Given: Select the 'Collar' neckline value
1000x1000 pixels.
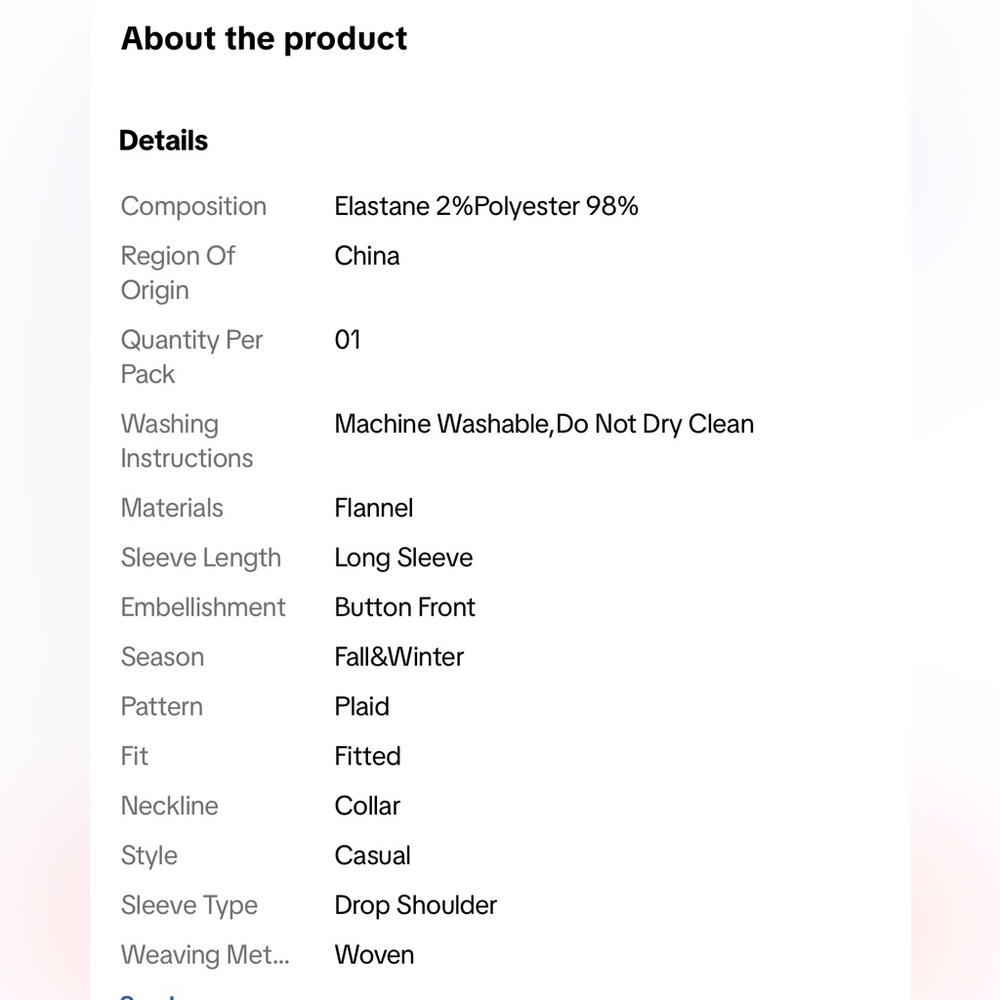Looking at the screenshot, I should point(367,806).
